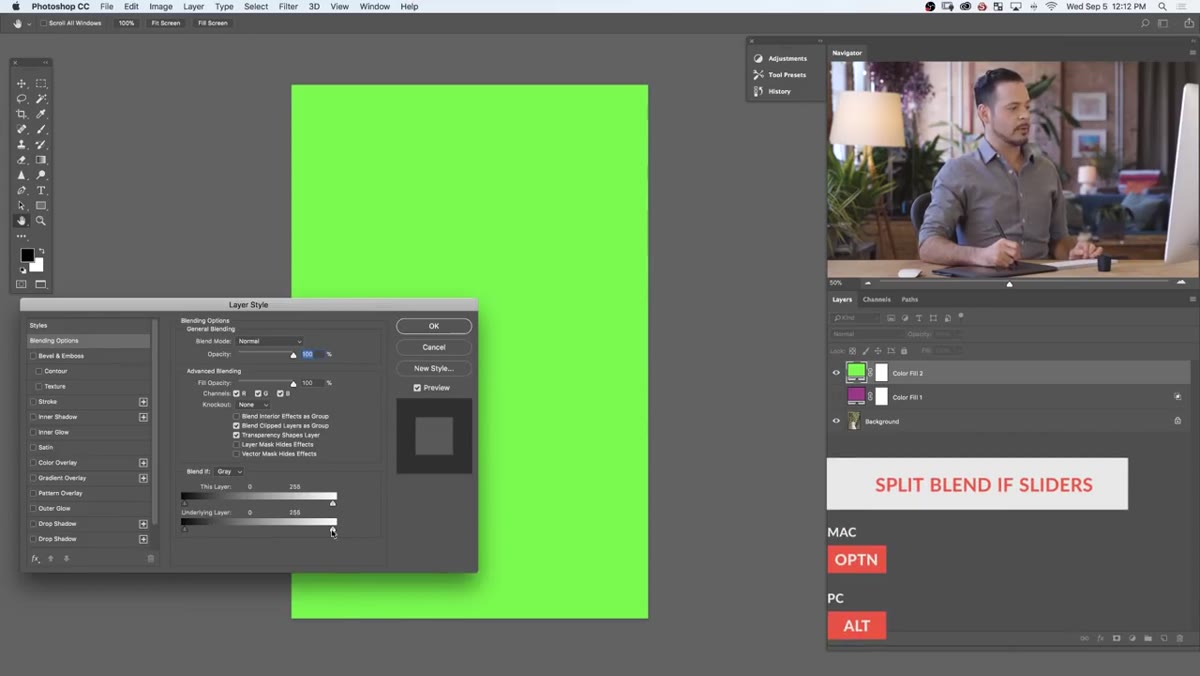The image size is (1200, 676).
Task: Check Blend Interior Effects as Group
Action: tap(237, 416)
